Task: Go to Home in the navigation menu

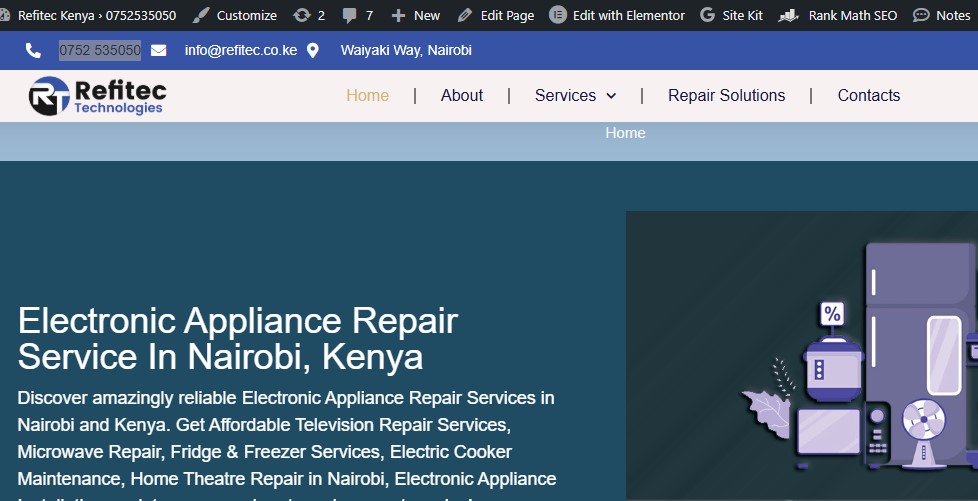Action: [367, 95]
